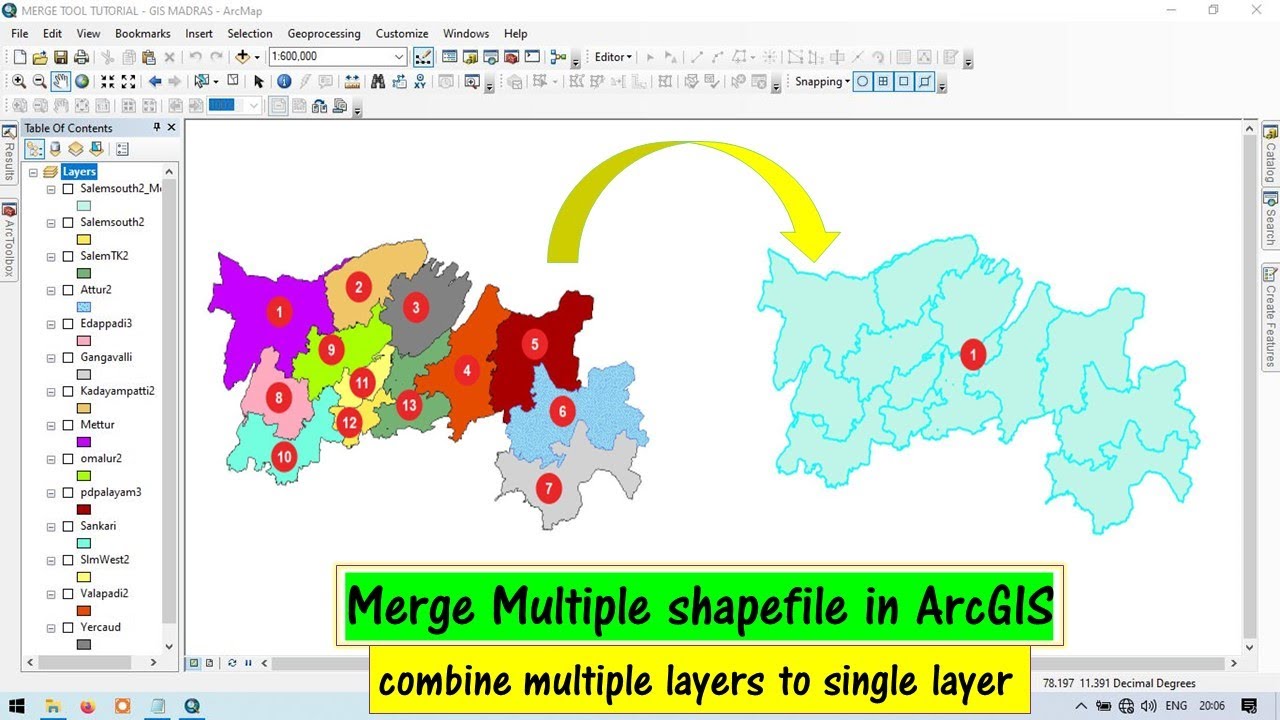Collapse the Valapadi2 layer legend
Image resolution: width=1280 pixels, height=720 pixels.
tap(51, 593)
